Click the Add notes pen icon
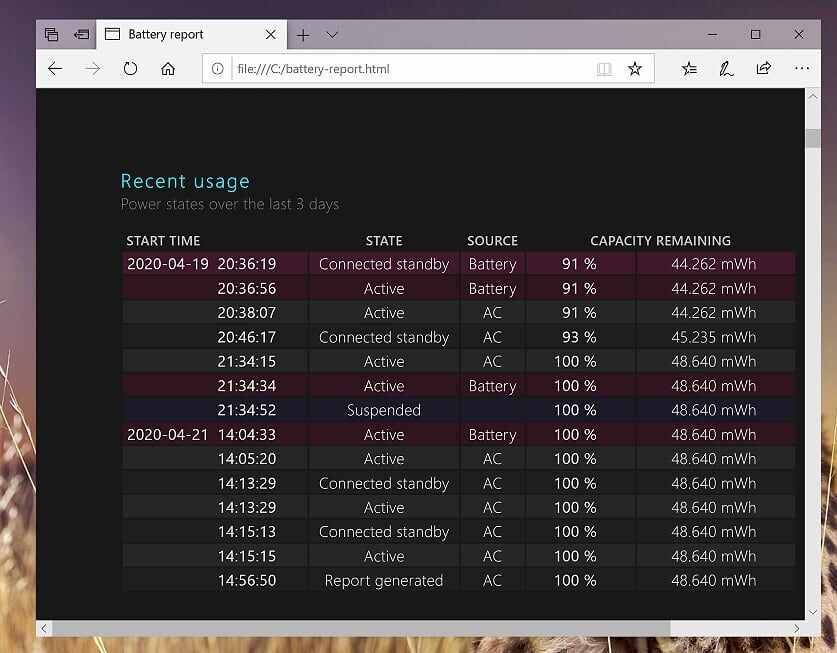Screen dimensions: 837x653 pos(726,69)
